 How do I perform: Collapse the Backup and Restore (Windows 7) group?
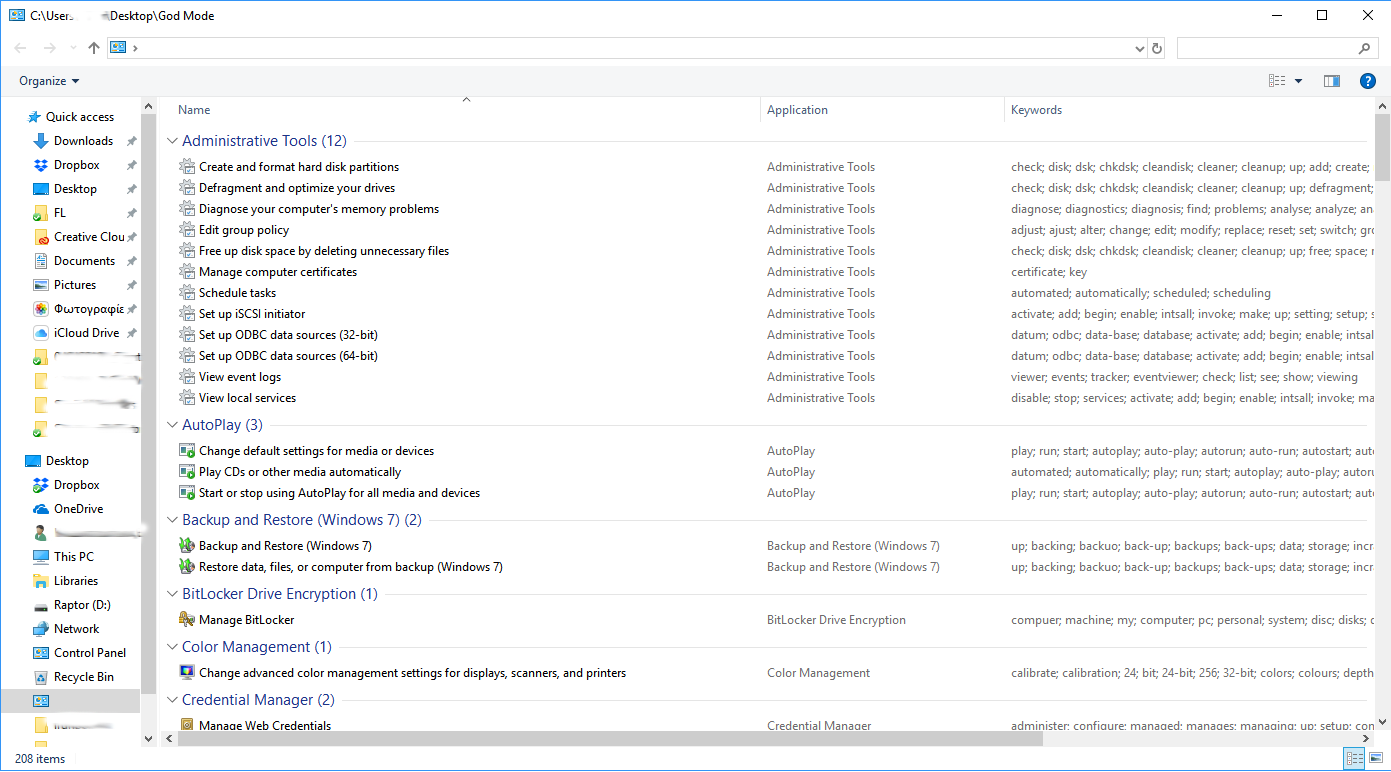[x=172, y=520]
